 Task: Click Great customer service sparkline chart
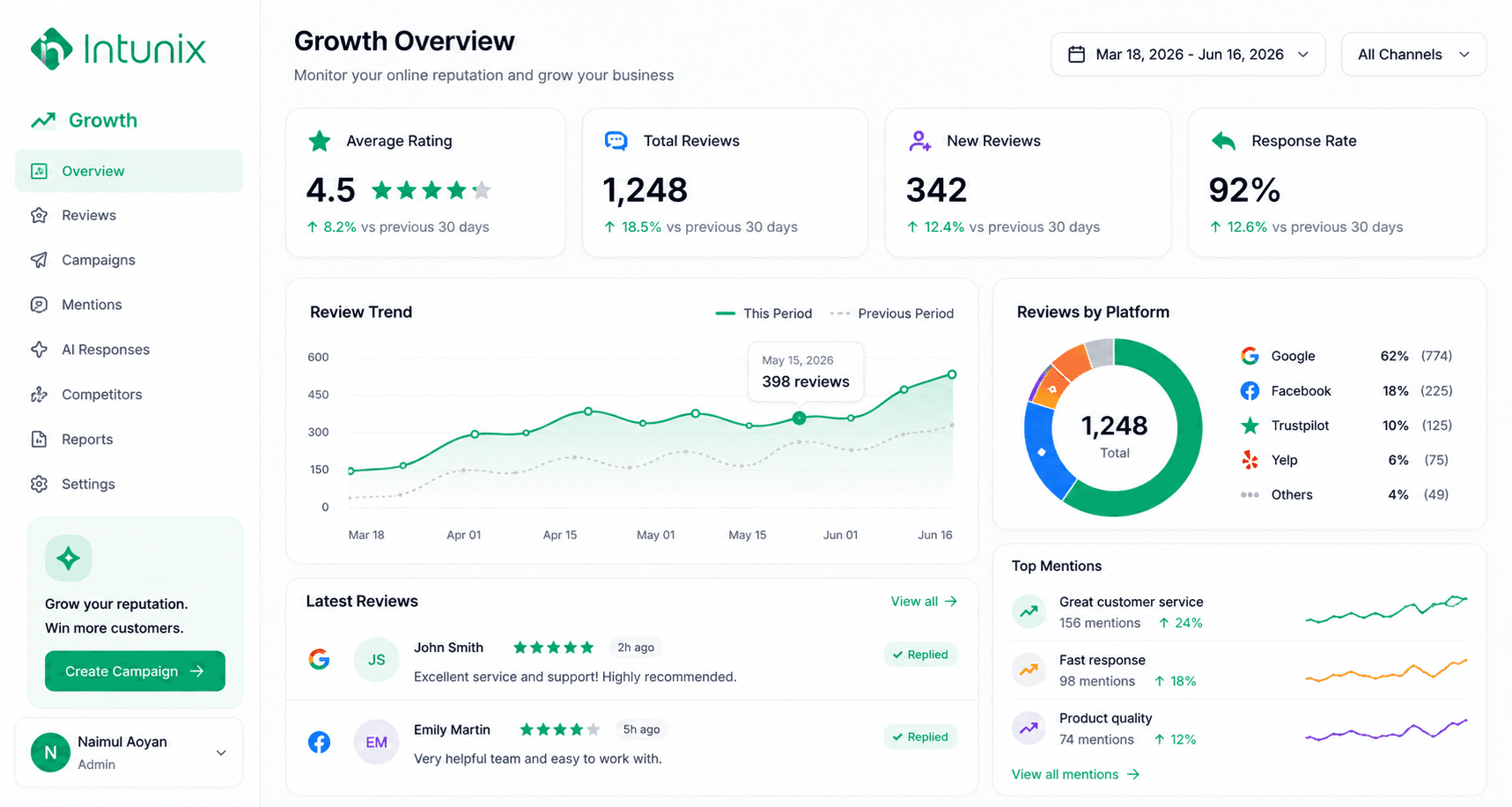pyautogui.click(x=1386, y=610)
